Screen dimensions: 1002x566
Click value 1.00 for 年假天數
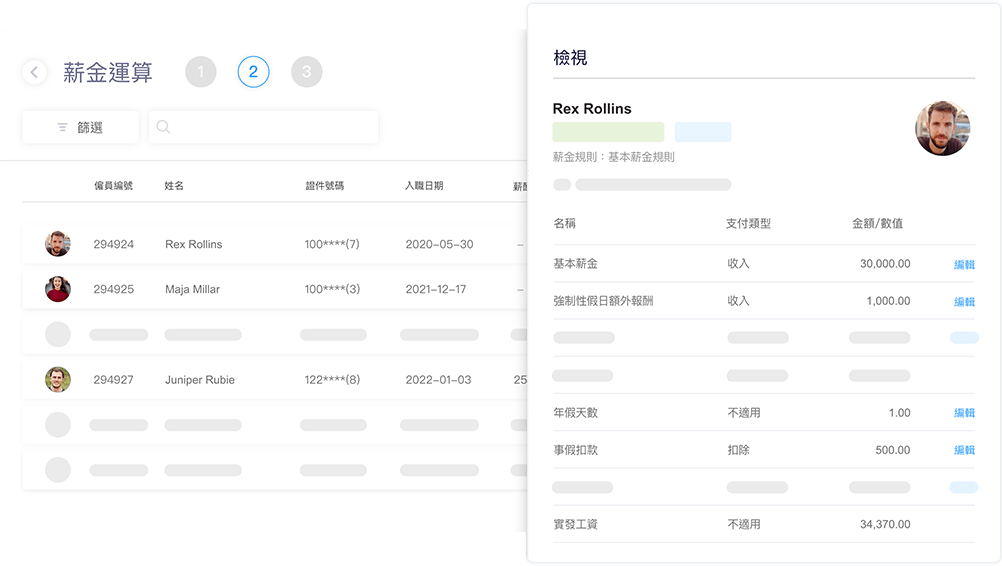899,413
